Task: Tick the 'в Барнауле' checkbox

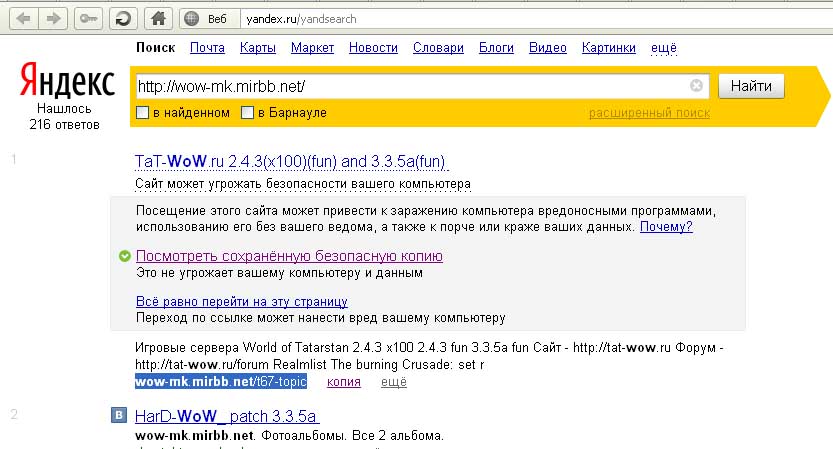Action: pos(248,113)
